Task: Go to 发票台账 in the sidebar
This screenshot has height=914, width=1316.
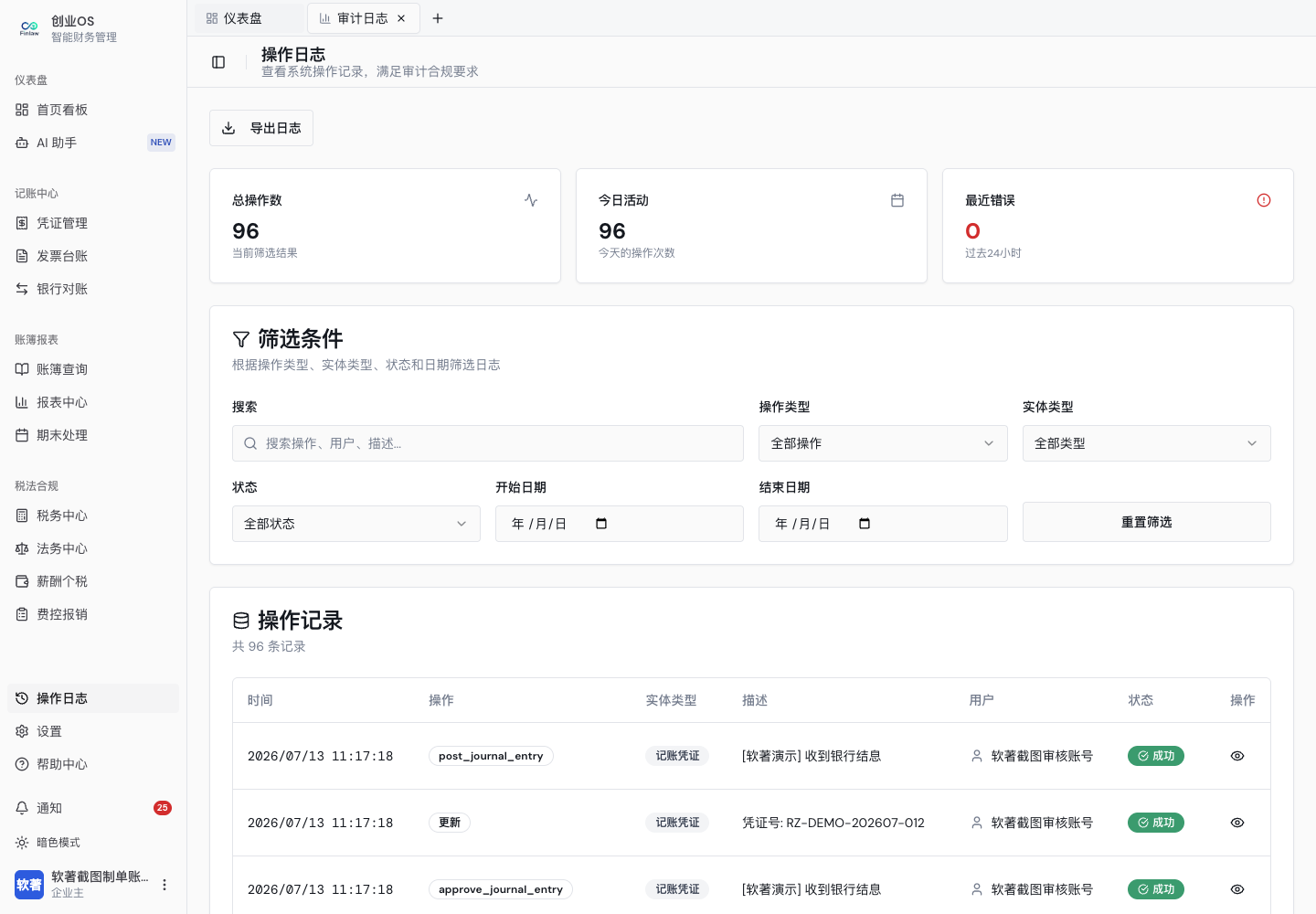Action: pyautogui.click(x=93, y=256)
